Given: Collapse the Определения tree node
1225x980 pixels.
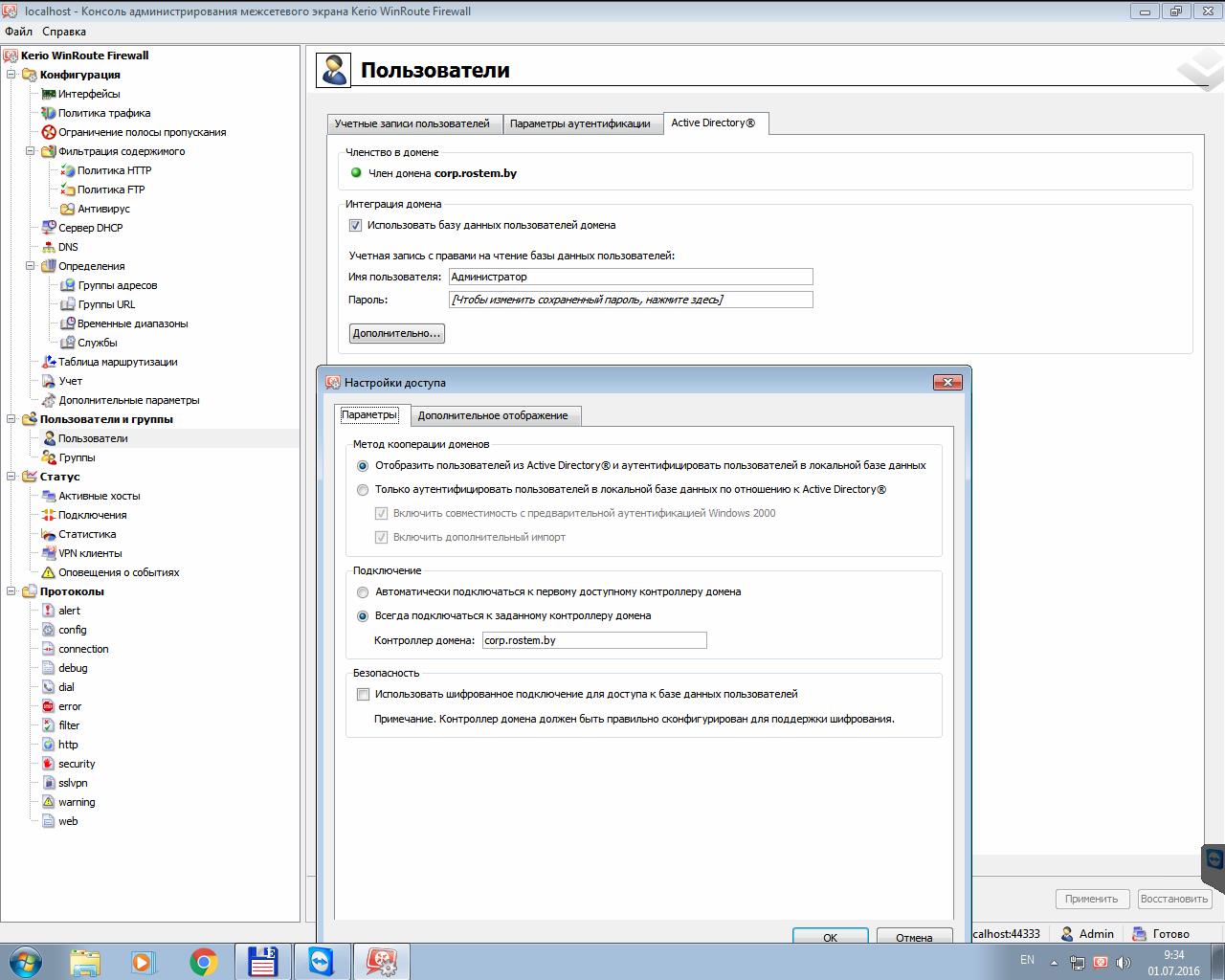Looking at the screenshot, I should 31,266.
